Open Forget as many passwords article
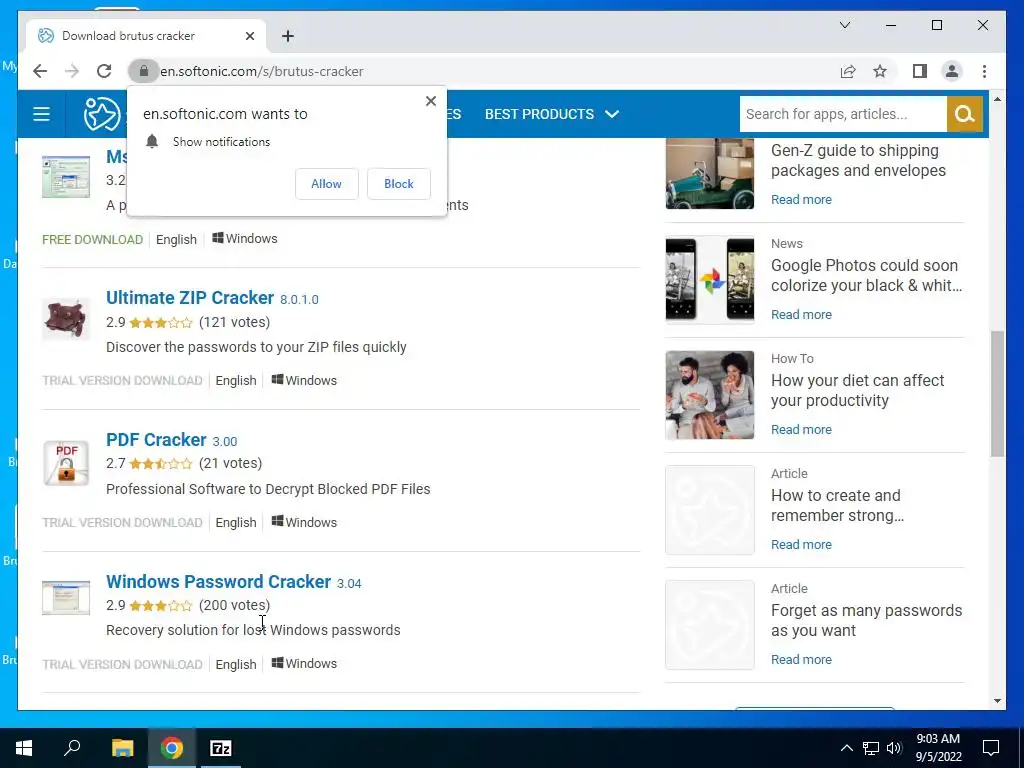1024x768 pixels. coord(866,620)
